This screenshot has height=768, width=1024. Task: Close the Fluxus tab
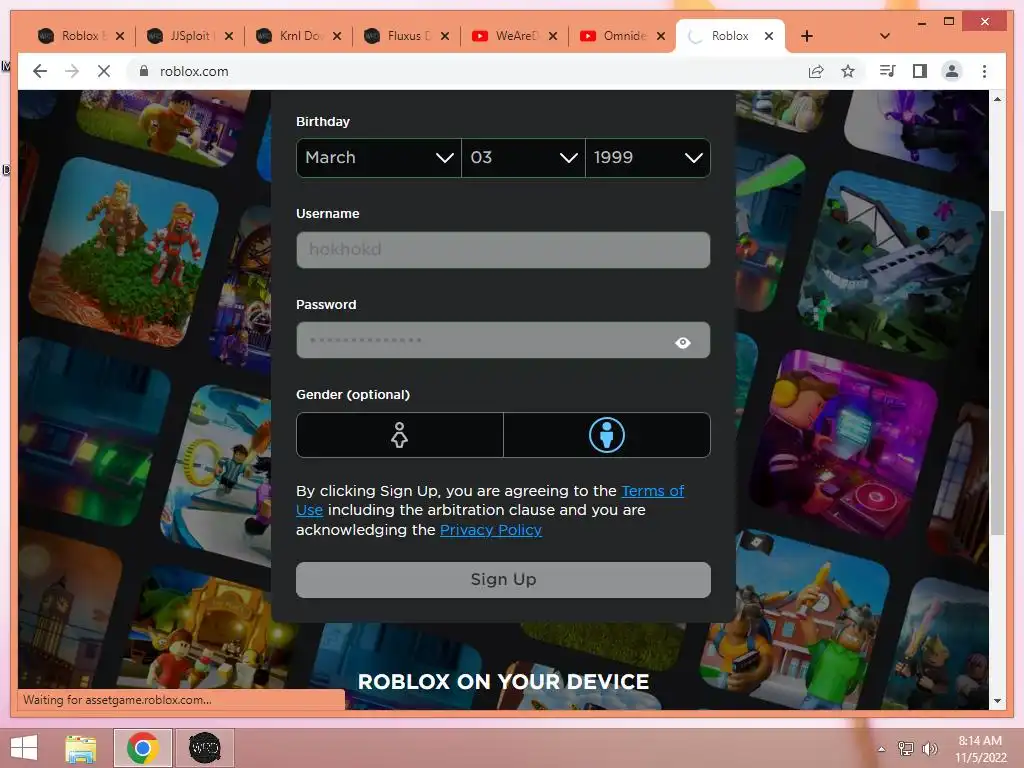tap(445, 36)
